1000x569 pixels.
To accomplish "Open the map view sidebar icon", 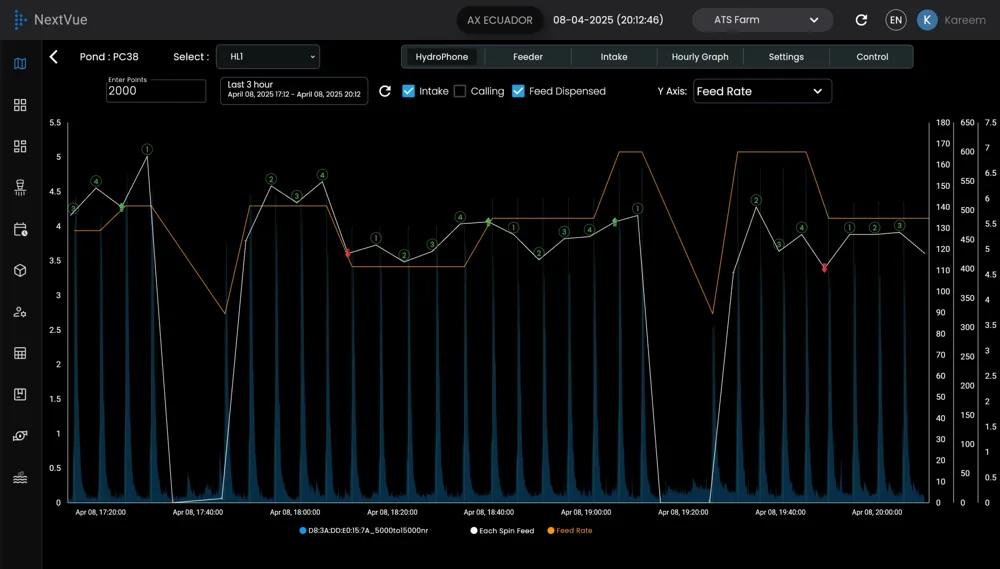I will pos(20,64).
